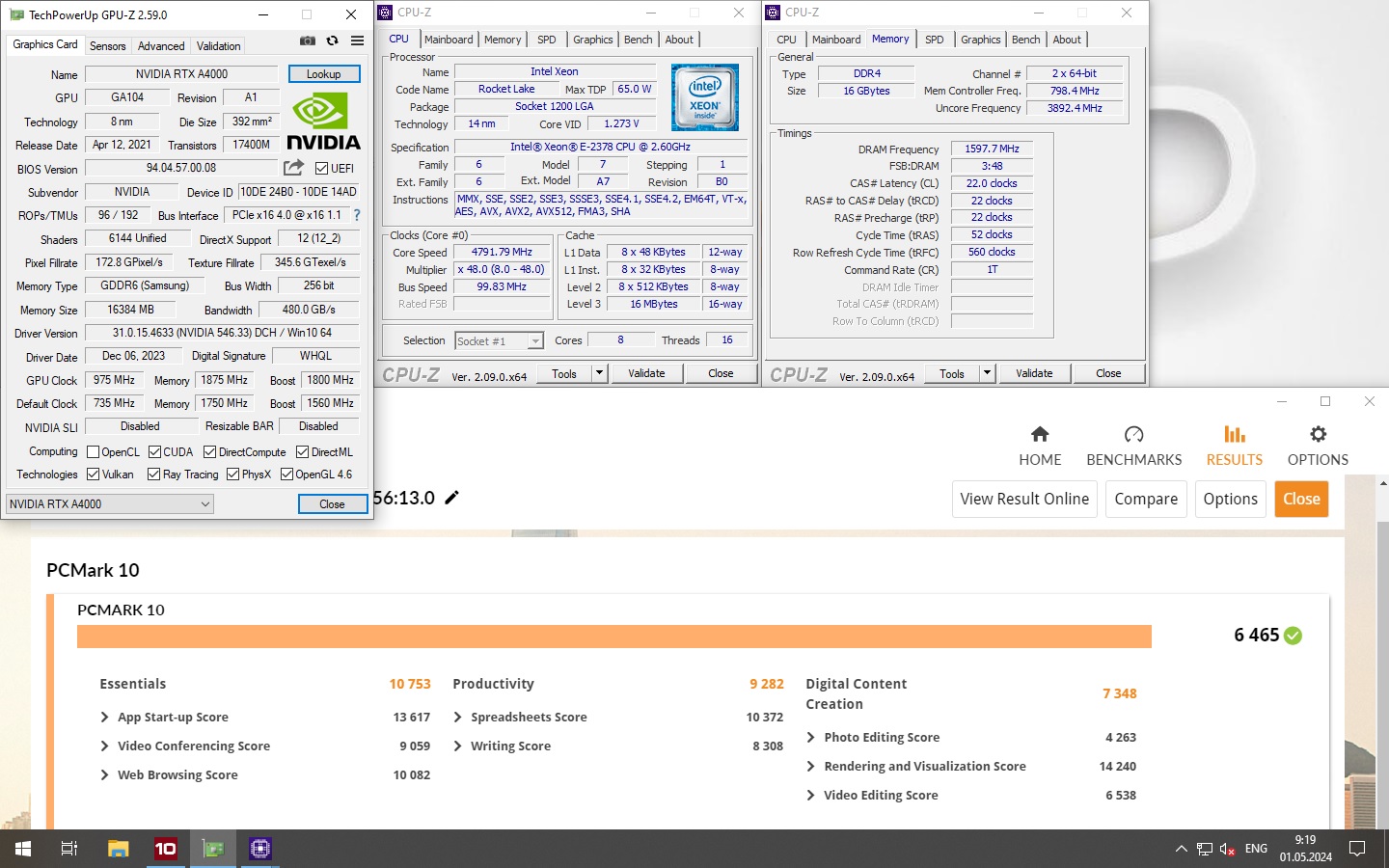Toggle the PhysX checkbox

coord(232,474)
